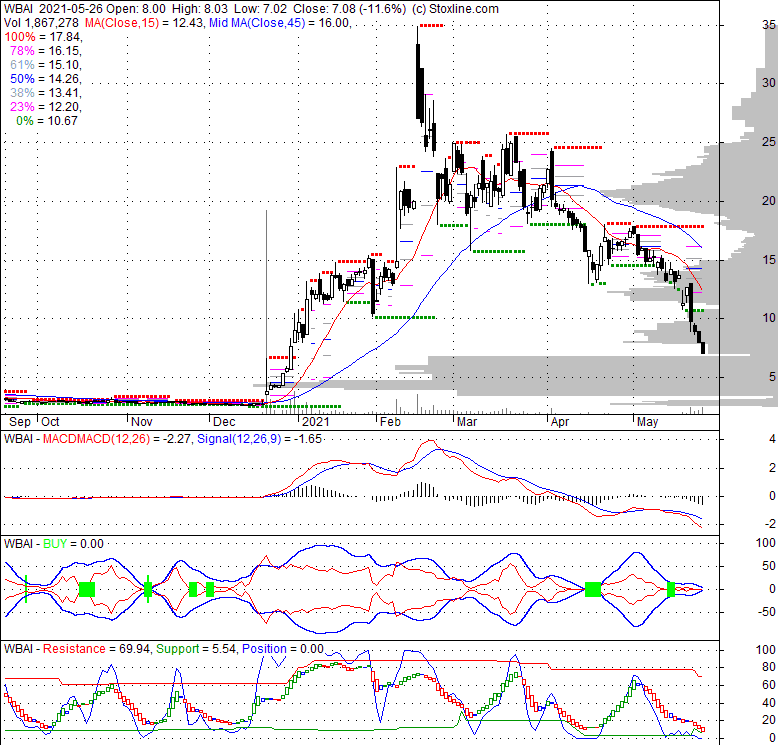Image resolution: width=780 pixels, height=745 pixels.
Task: Click the 38% = 13.41 Fibonacci level
Action: (x=45, y=93)
